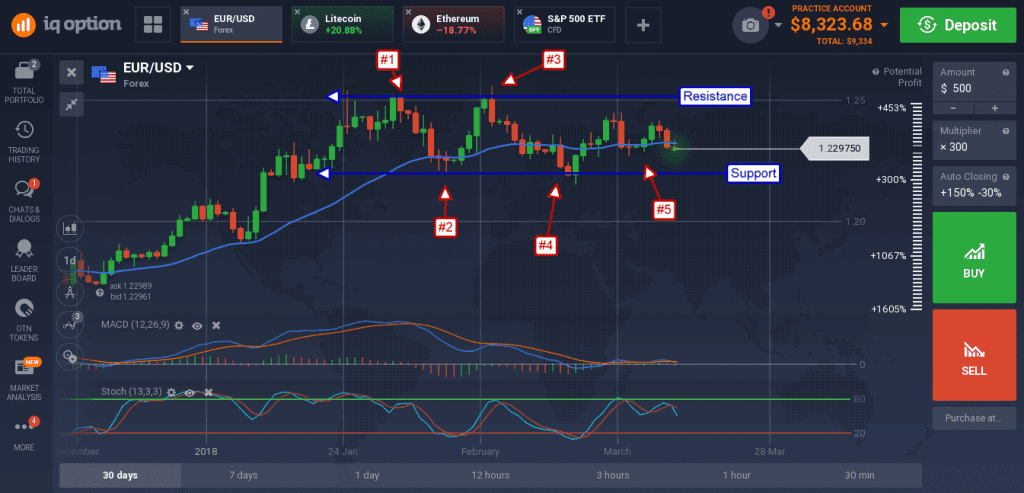1024x493 pixels.
Task: Open the Total Portfolio panel
Action: 24,82
